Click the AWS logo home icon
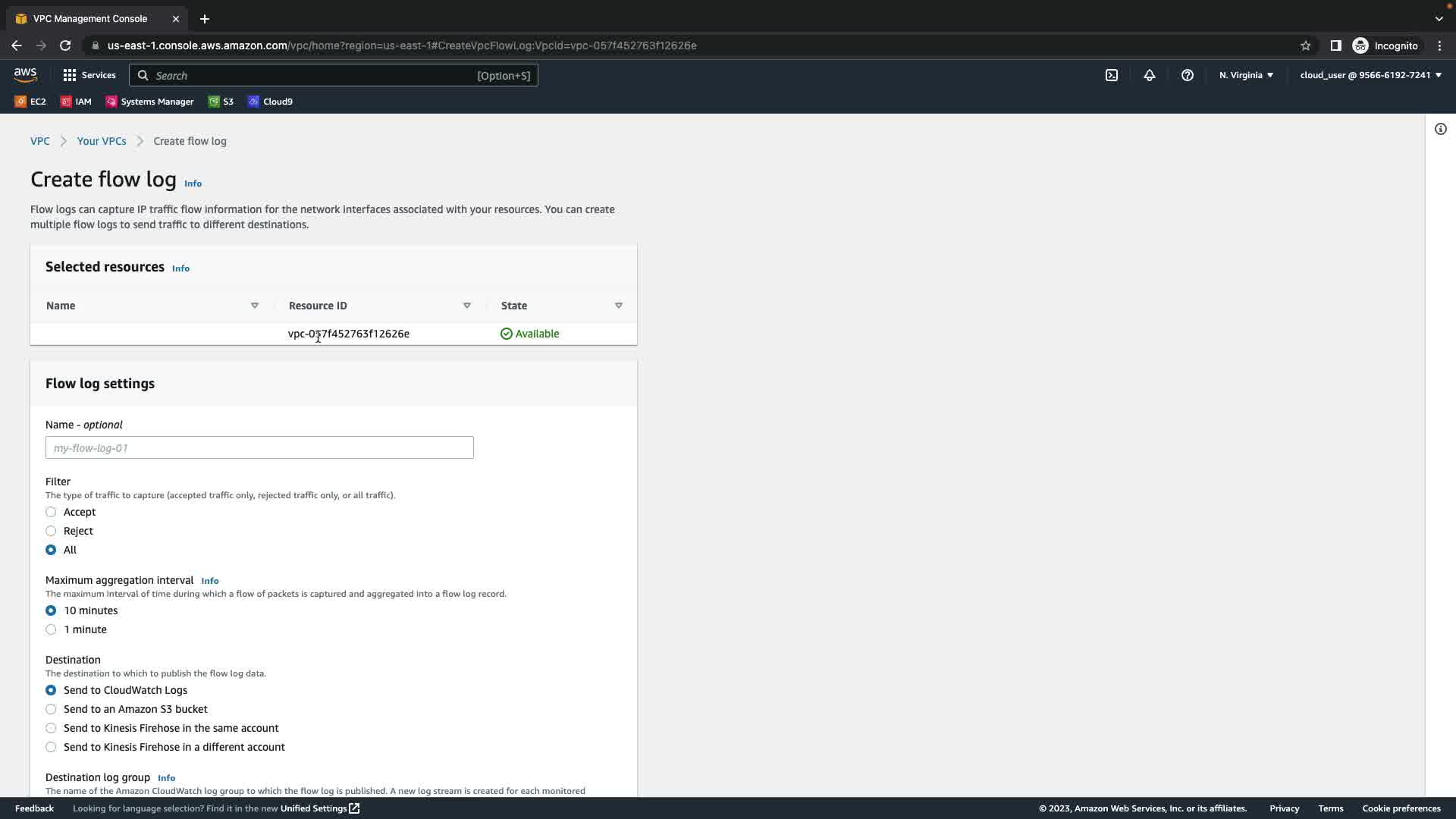Viewport: 1456px width, 819px height. pyautogui.click(x=25, y=74)
